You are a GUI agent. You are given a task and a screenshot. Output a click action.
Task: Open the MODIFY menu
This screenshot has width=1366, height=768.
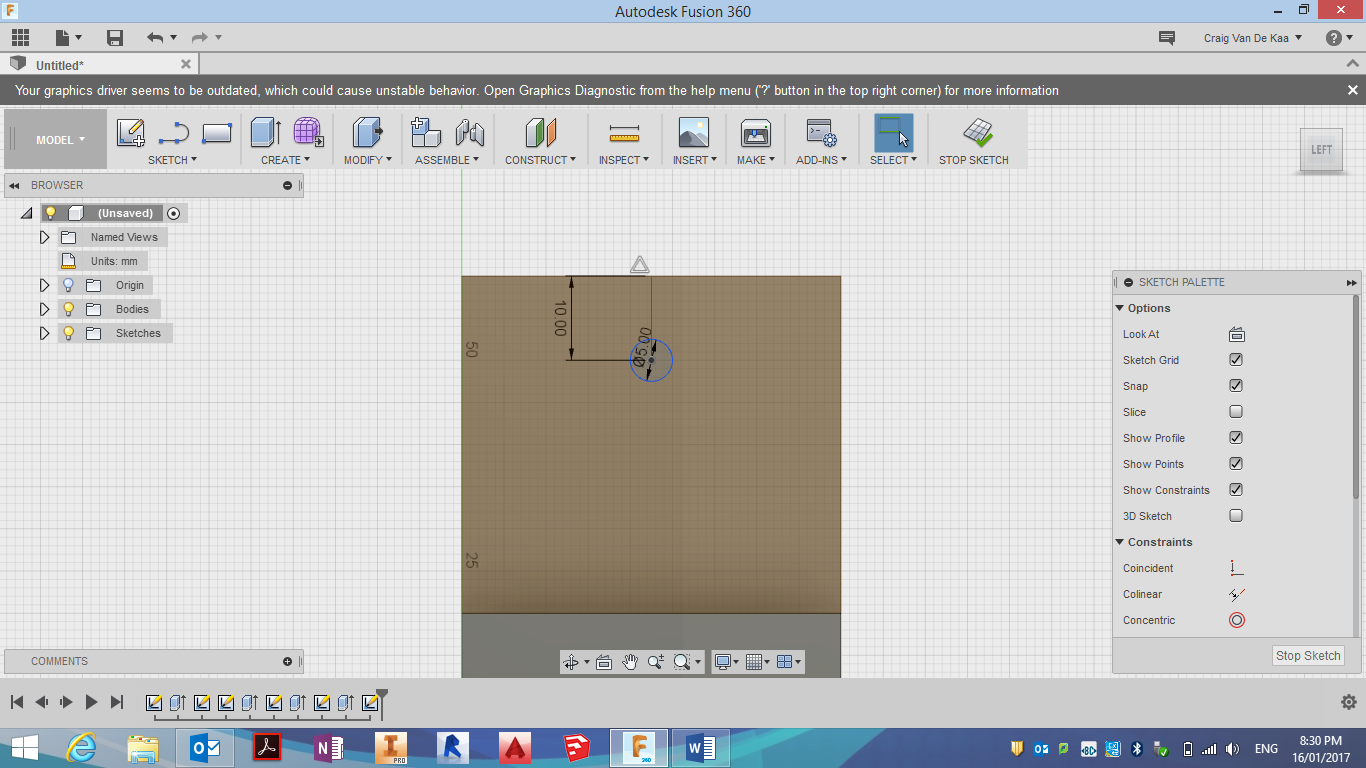pos(367,160)
